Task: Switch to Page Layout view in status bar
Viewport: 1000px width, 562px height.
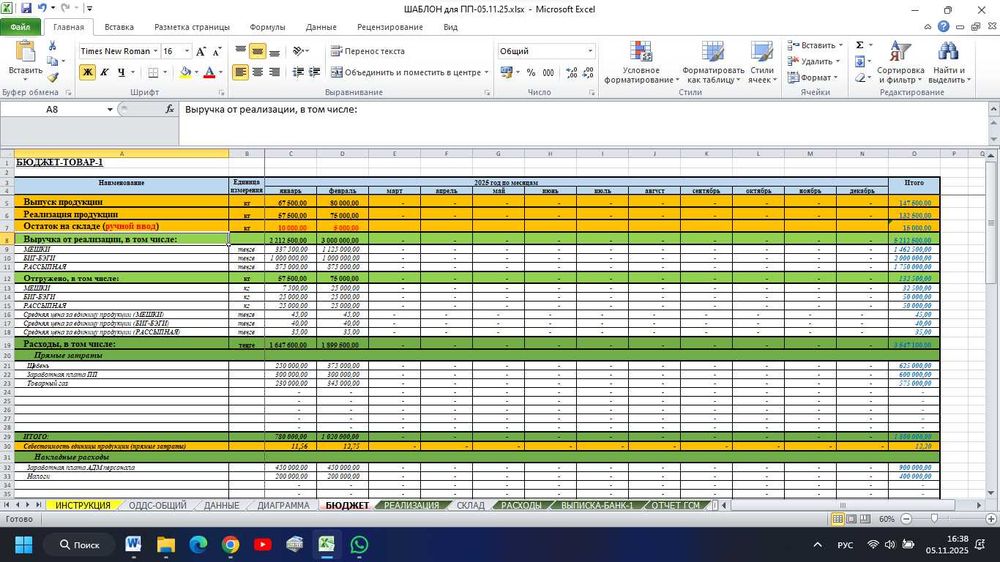Action: point(851,519)
